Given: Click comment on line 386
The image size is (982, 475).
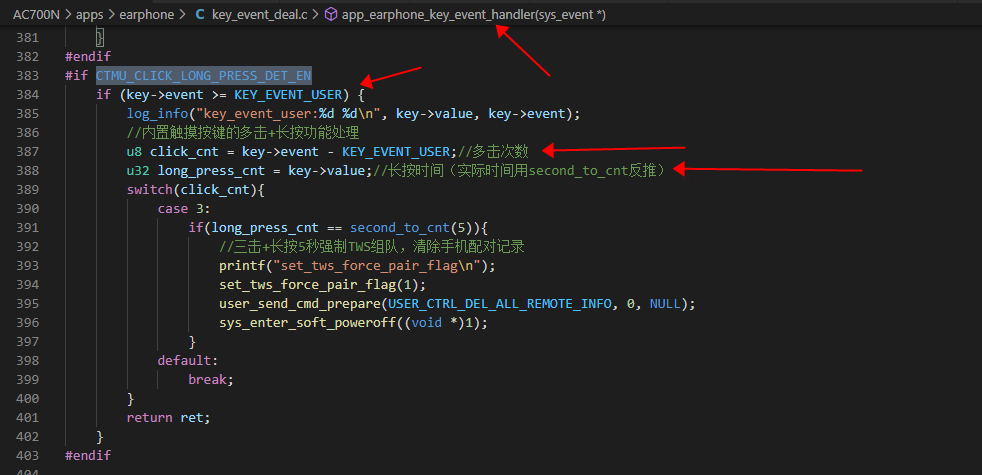Looking at the screenshot, I should [242, 133].
